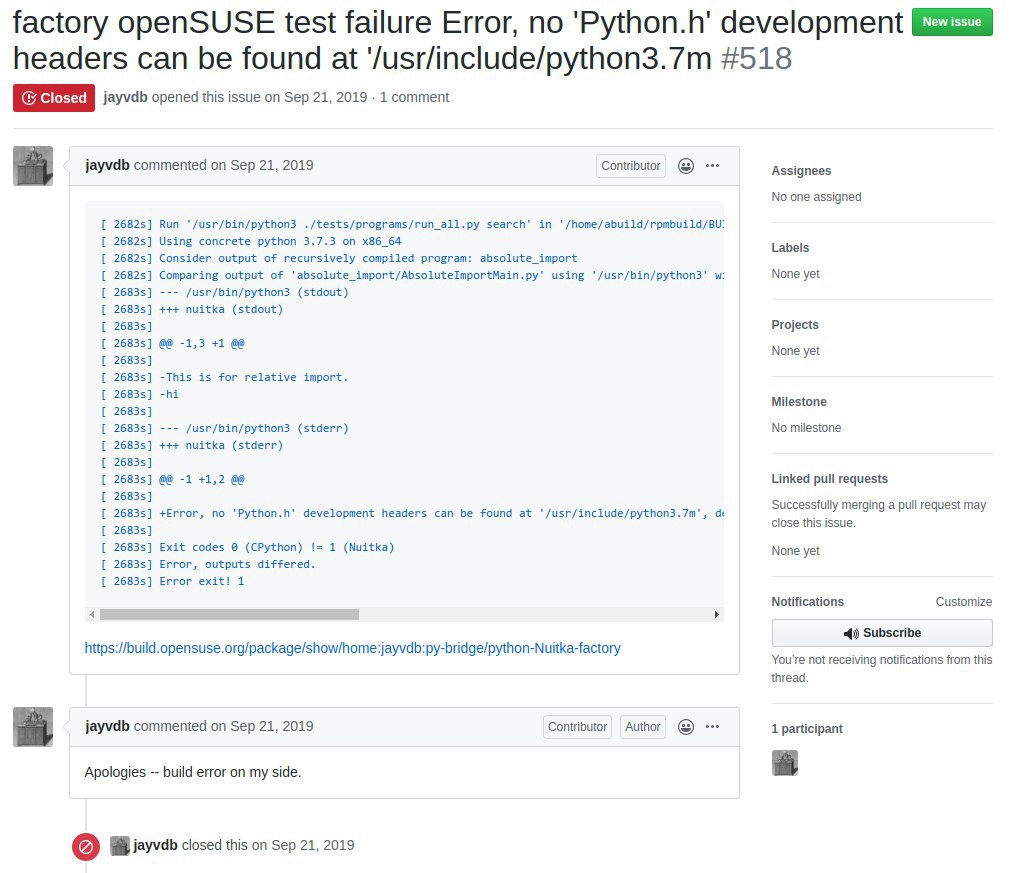Click the Author badge
1010x873 pixels.
click(x=642, y=727)
